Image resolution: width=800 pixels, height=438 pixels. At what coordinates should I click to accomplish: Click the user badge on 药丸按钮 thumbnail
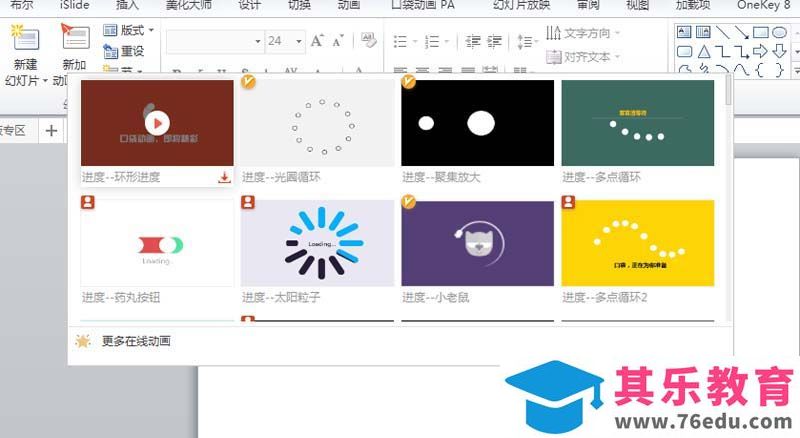point(88,202)
